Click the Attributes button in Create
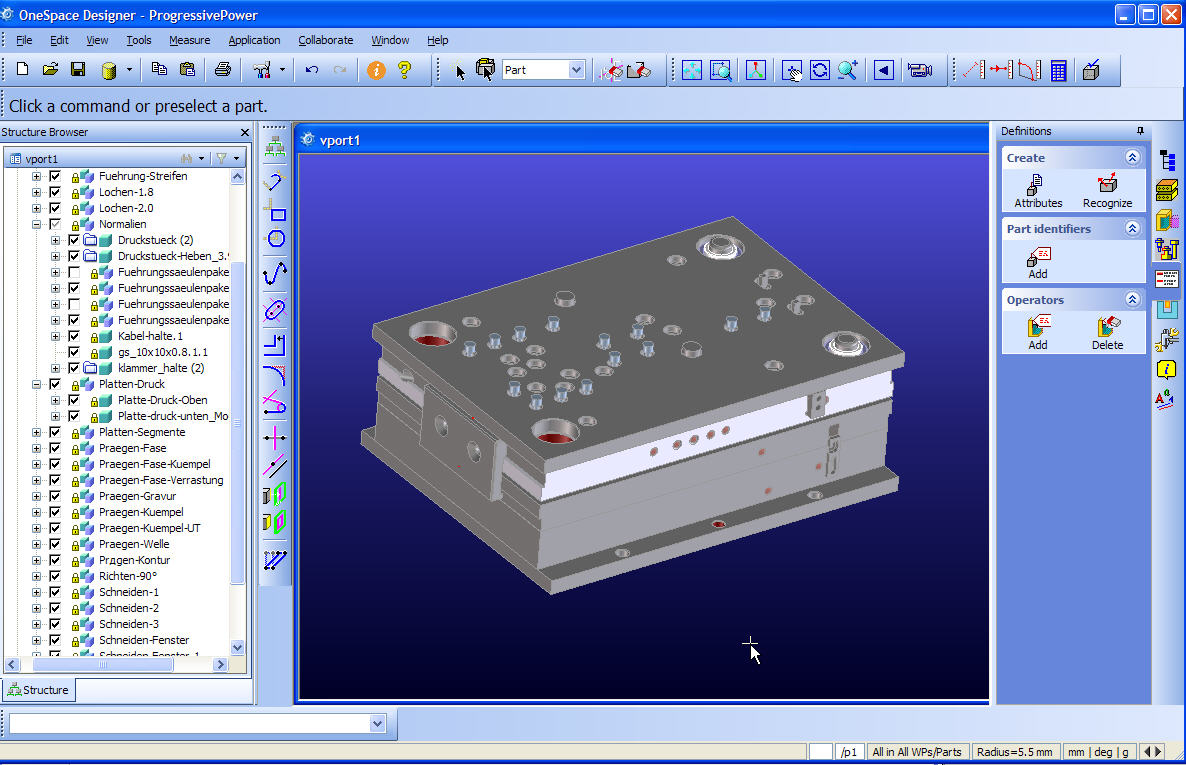 [x=1038, y=191]
